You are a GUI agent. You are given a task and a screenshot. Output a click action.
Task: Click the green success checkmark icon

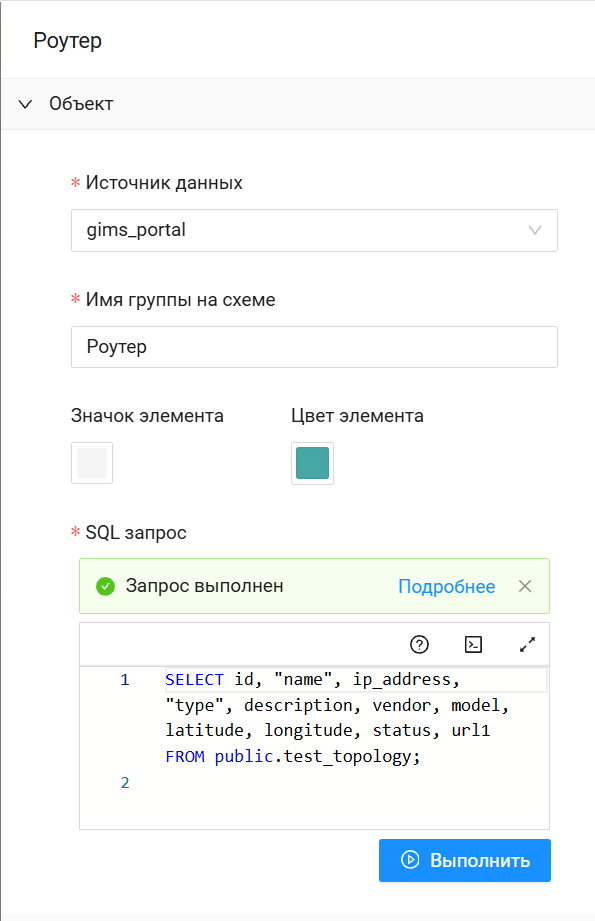coord(105,586)
